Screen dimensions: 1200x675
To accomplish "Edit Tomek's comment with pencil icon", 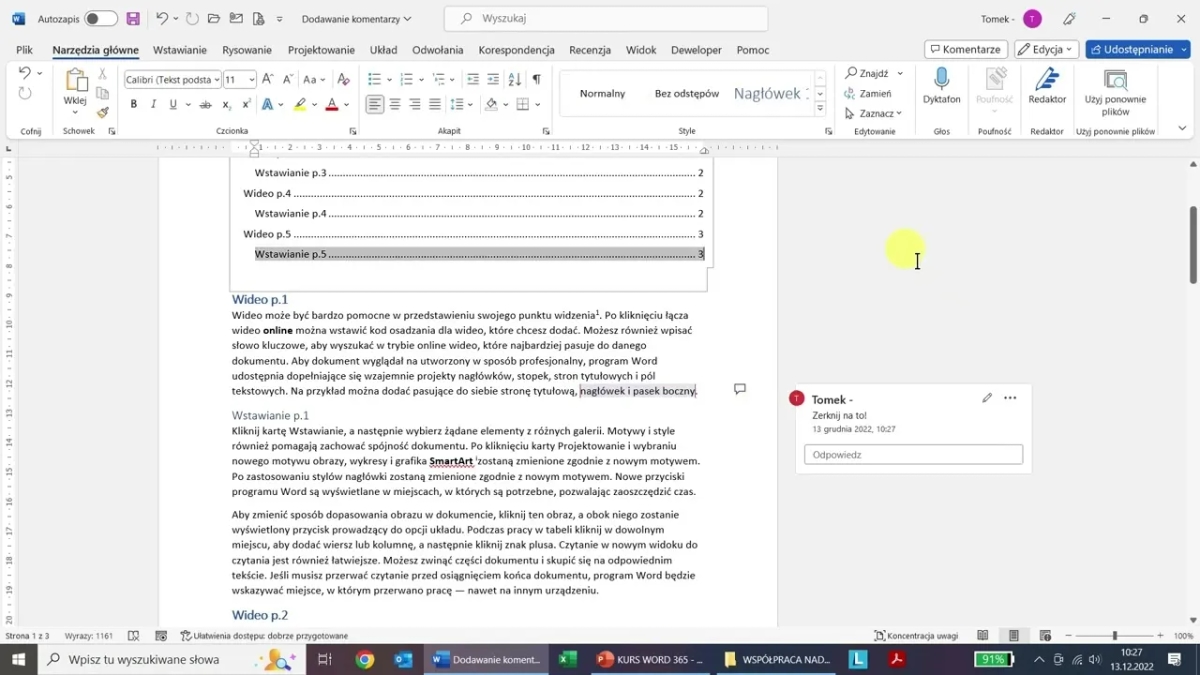I will point(987,398).
